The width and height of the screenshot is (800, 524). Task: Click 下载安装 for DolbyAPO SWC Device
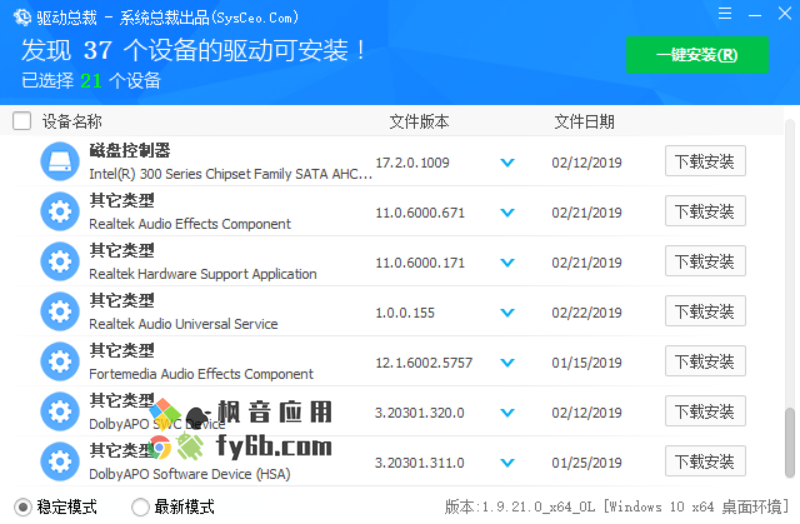[705, 411]
